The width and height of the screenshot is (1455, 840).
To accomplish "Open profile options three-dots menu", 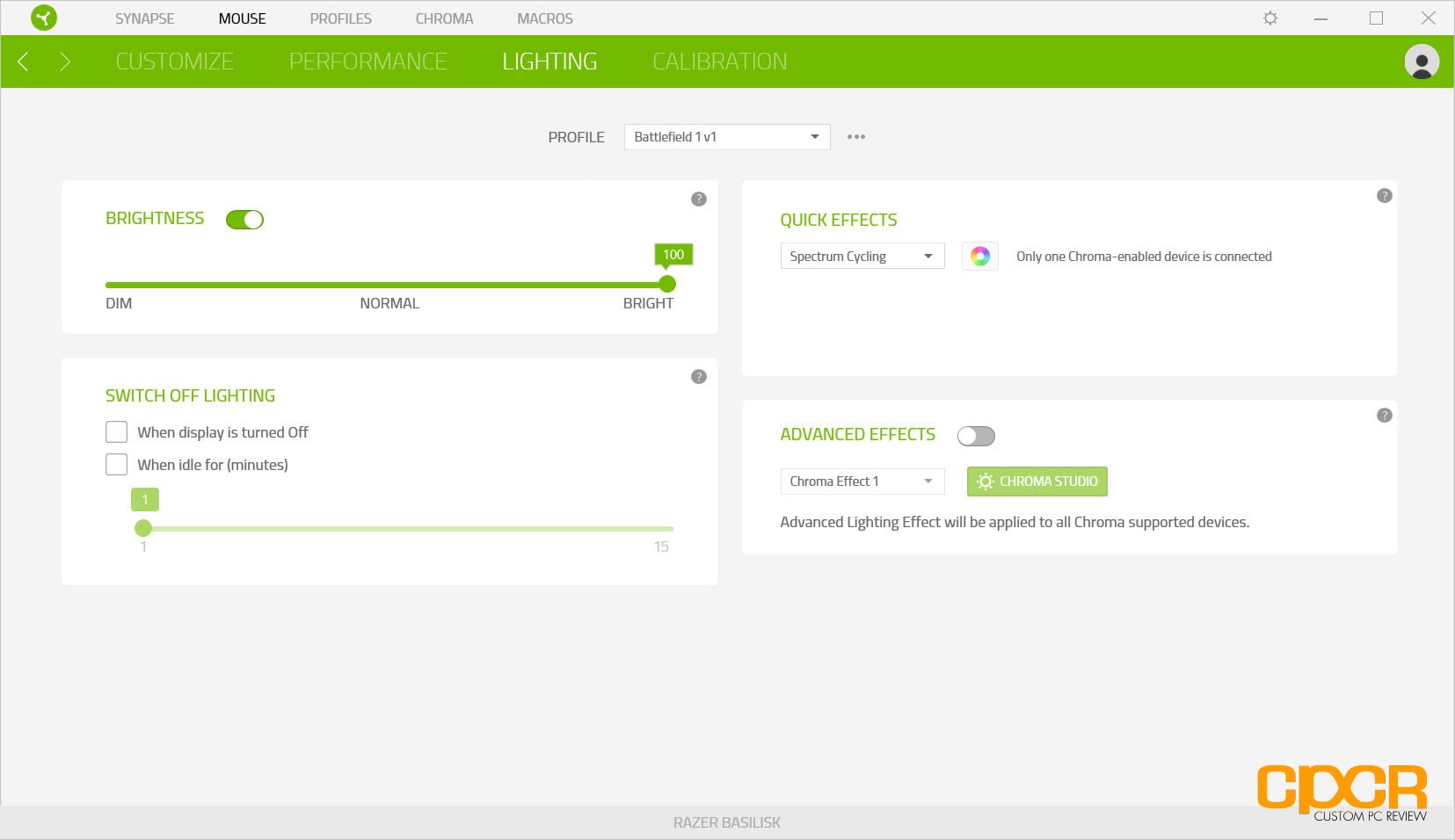I will [x=856, y=137].
